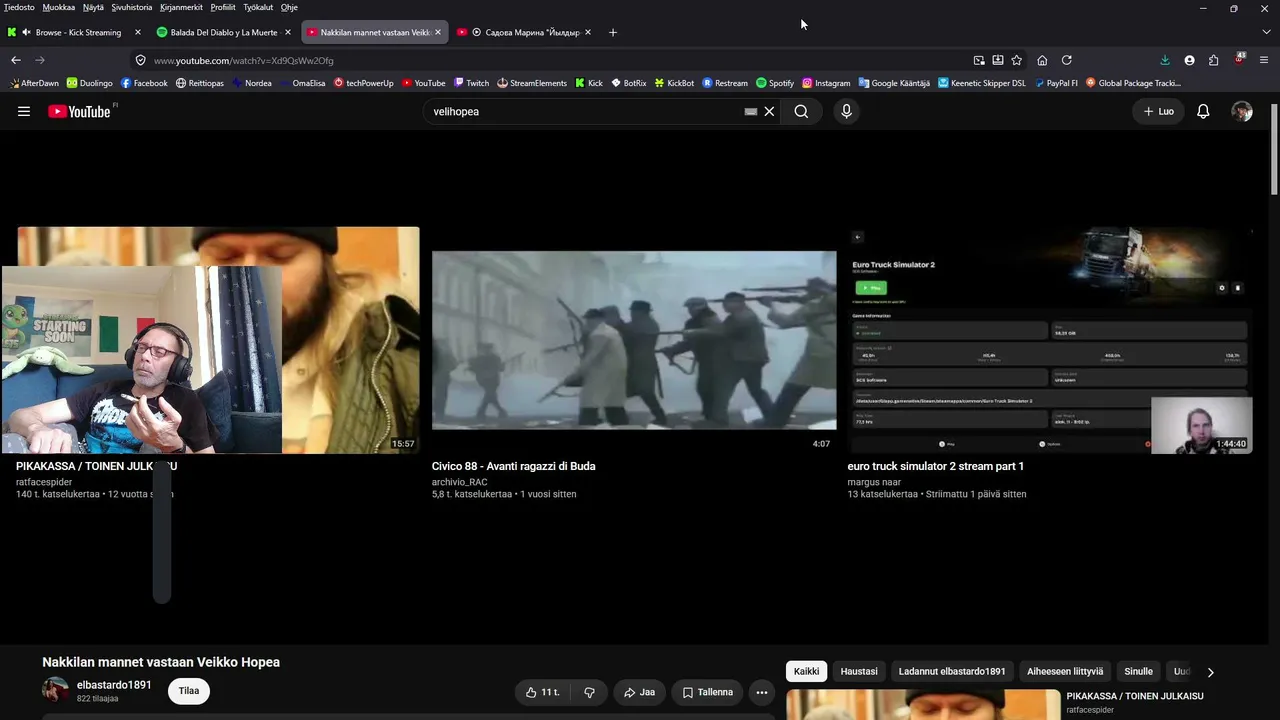This screenshot has height=720, width=1280.
Task: Share the video with Jaa
Action: 639,692
